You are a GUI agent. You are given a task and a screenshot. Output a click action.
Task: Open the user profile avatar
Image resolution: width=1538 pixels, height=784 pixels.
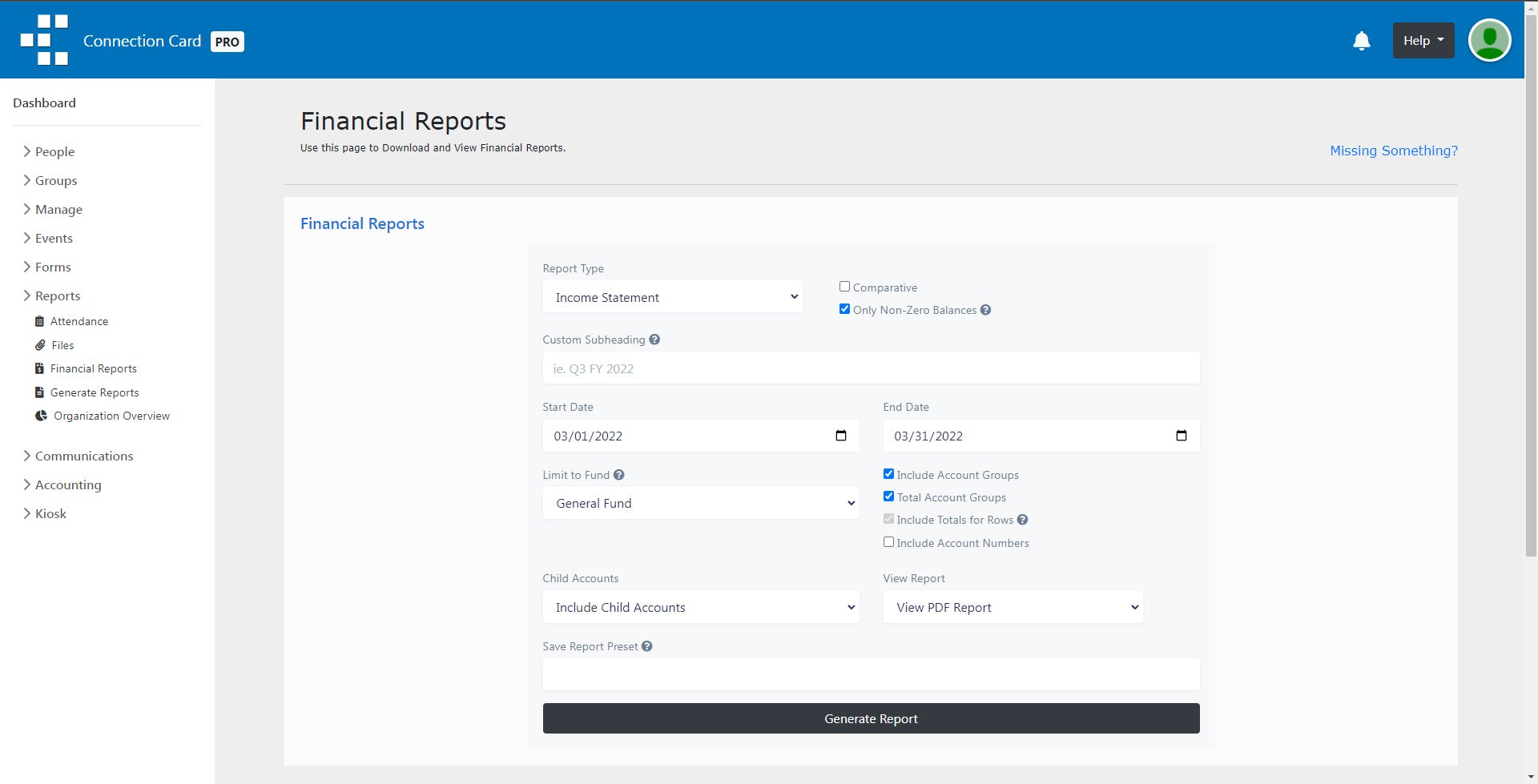pos(1489,39)
